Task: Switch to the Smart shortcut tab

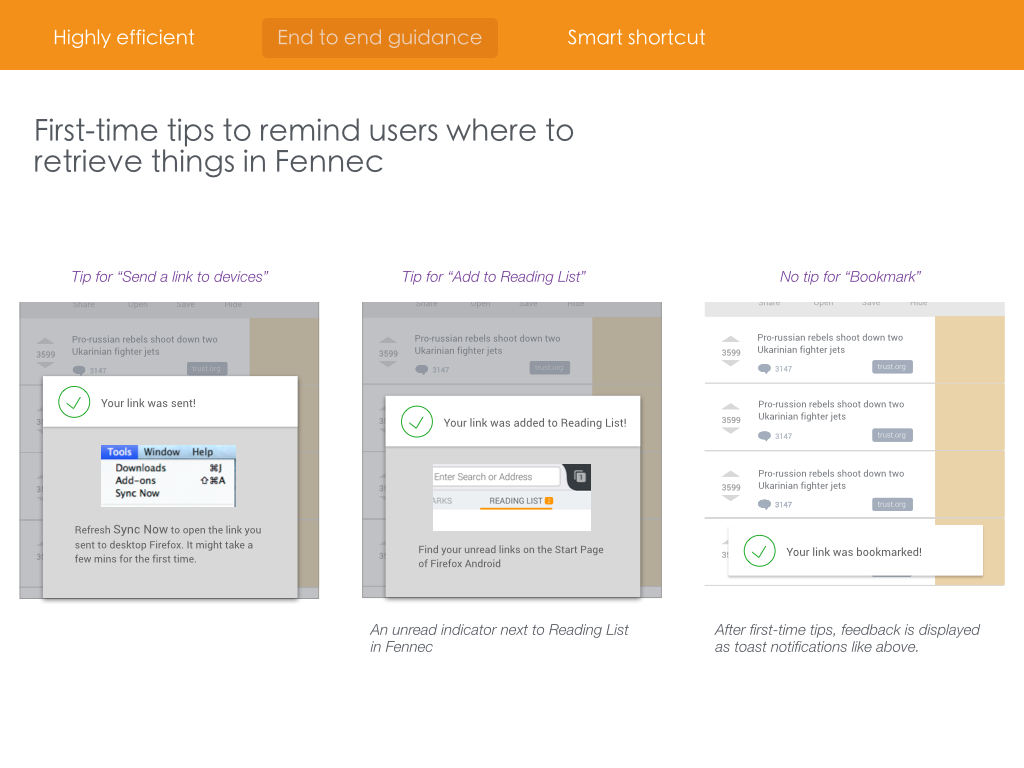Action: coord(636,37)
